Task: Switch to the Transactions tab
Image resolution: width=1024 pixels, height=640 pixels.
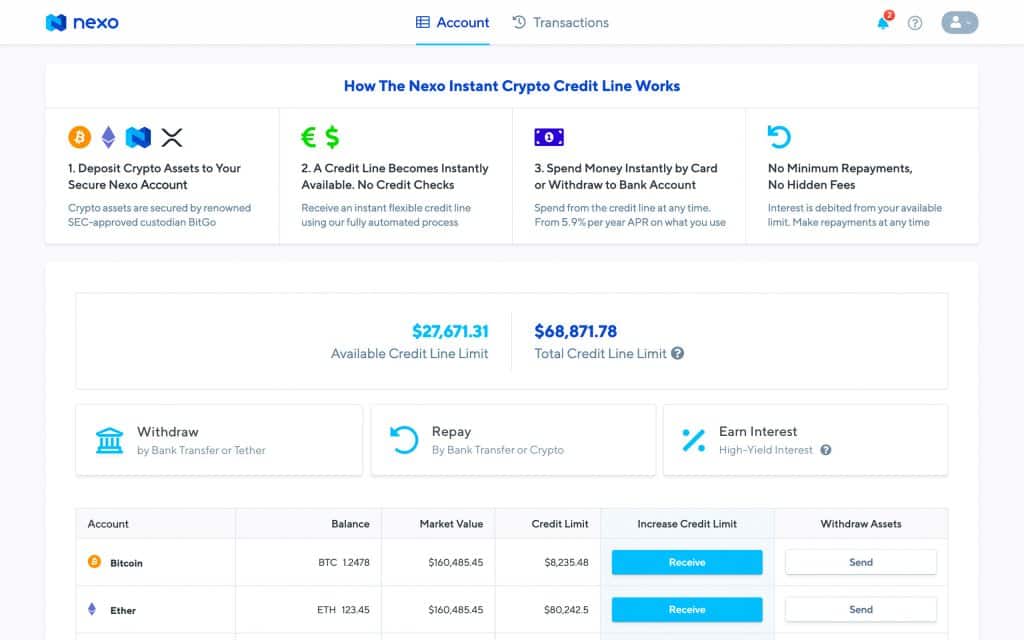Action: click(560, 22)
